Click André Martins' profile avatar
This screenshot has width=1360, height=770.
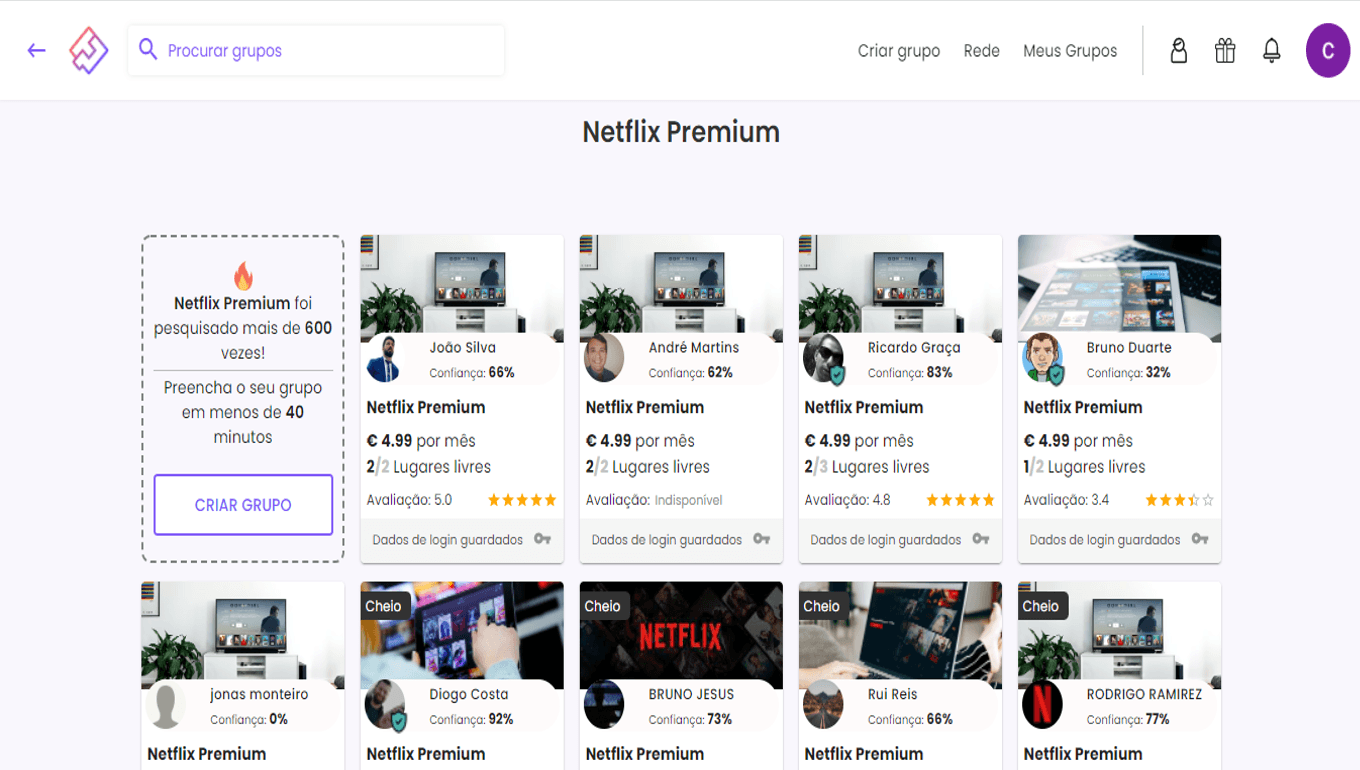(x=604, y=359)
